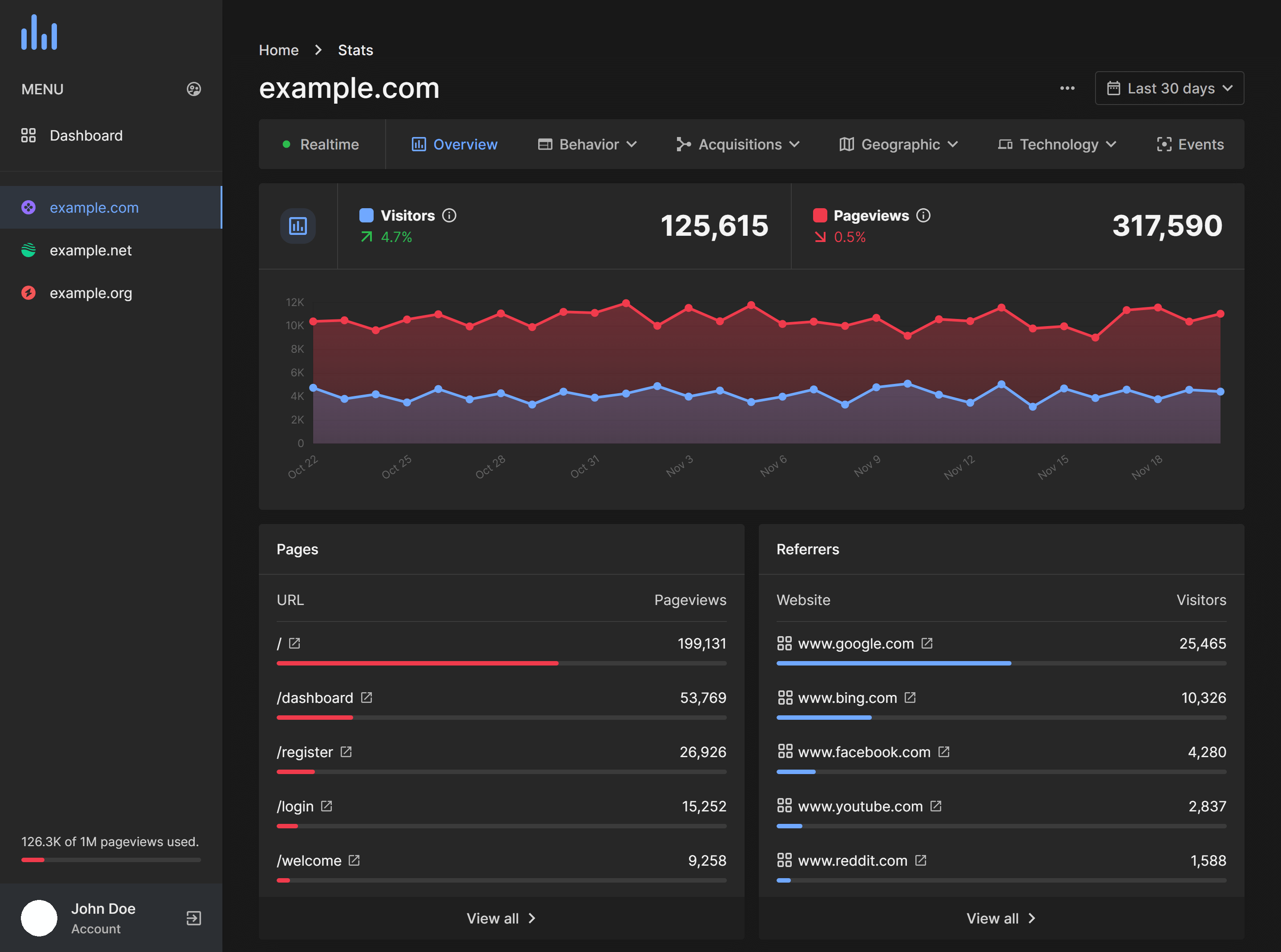The image size is (1281, 952).
Task: Click the 125,615 visitors total
Action: 714,226
